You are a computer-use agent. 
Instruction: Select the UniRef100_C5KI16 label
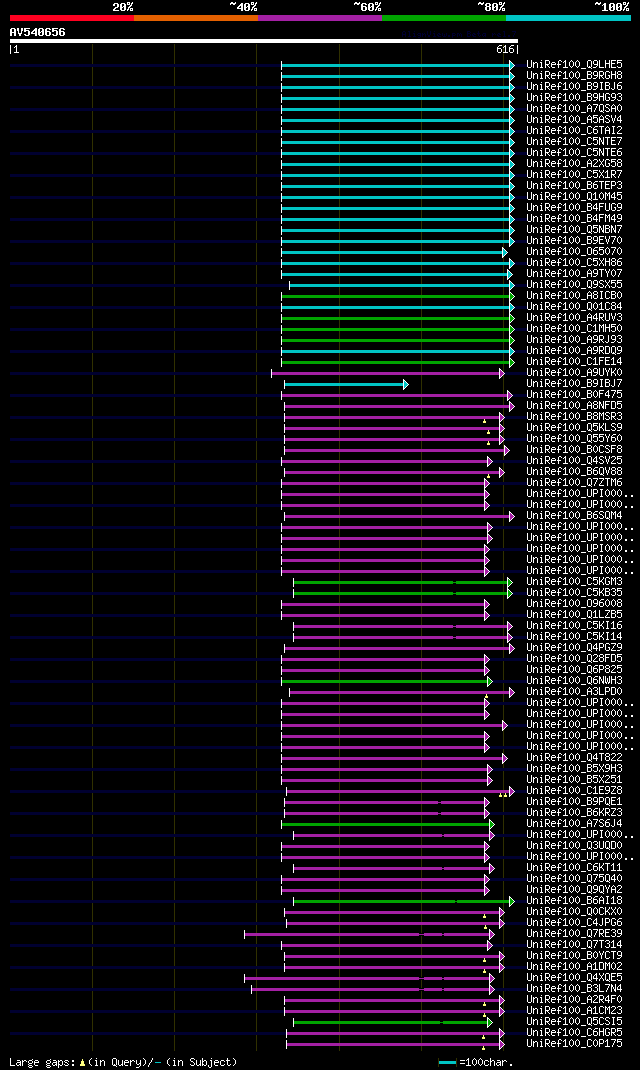(574, 625)
